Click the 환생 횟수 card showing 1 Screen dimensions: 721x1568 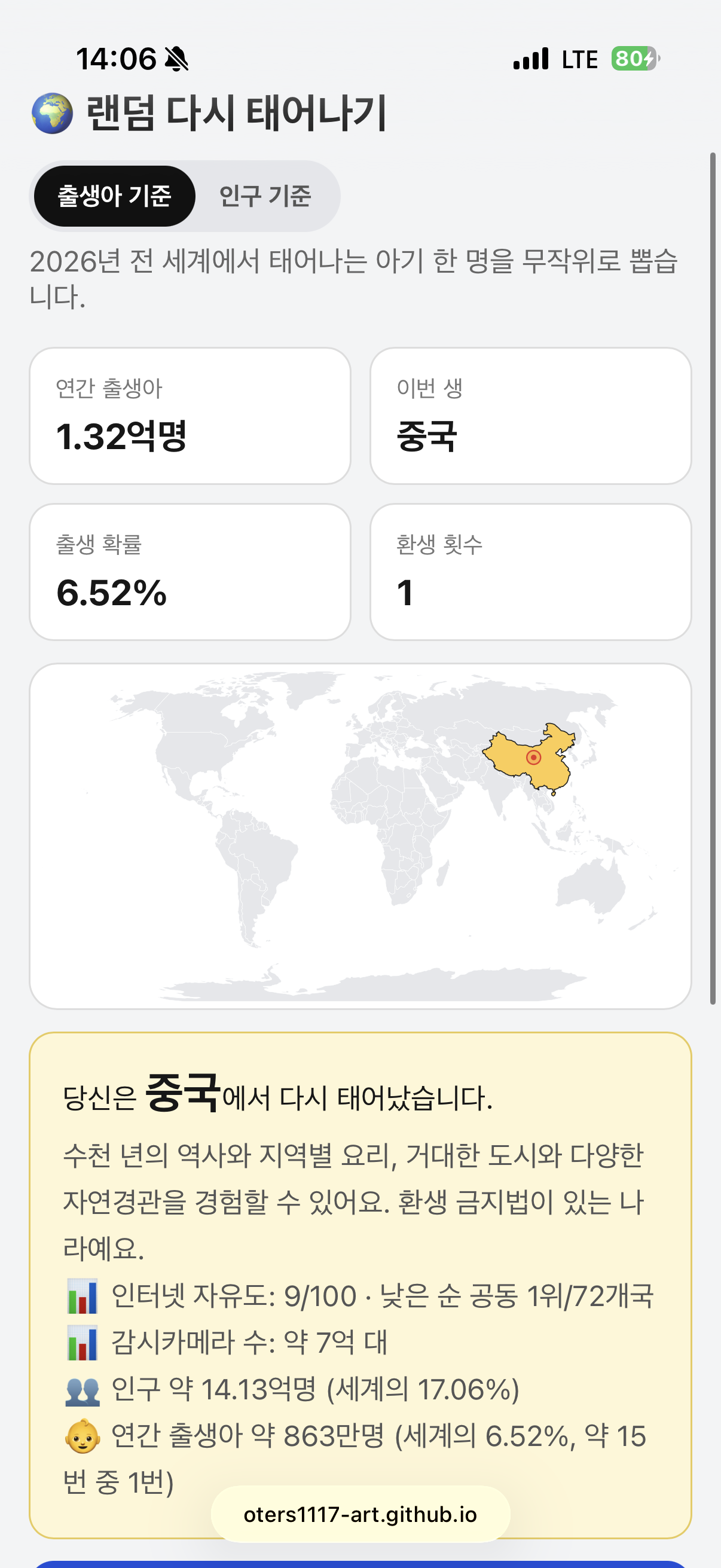[x=530, y=572]
